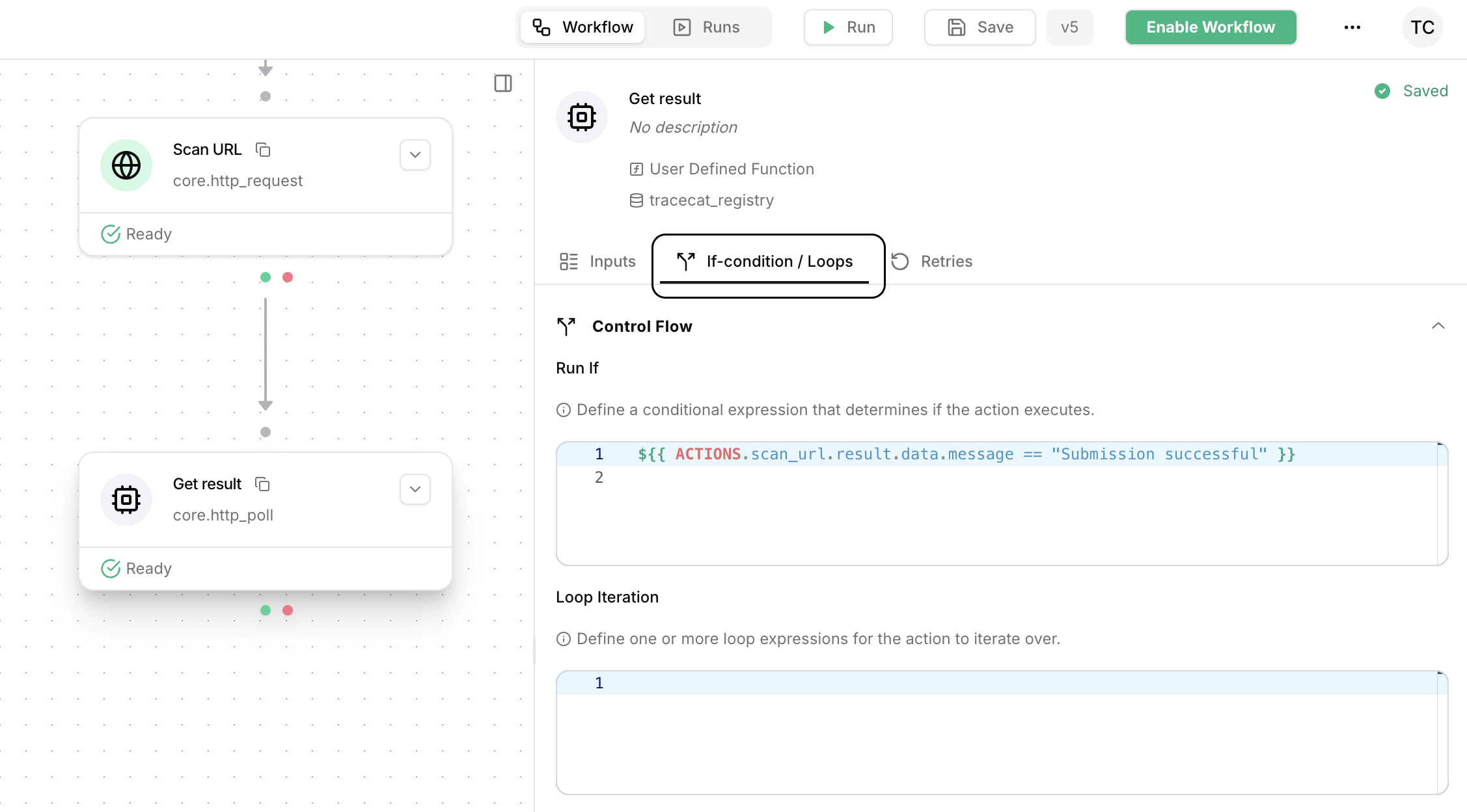Open the Inputs tab
The height and width of the screenshot is (812, 1467).
click(x=597, y=262)
